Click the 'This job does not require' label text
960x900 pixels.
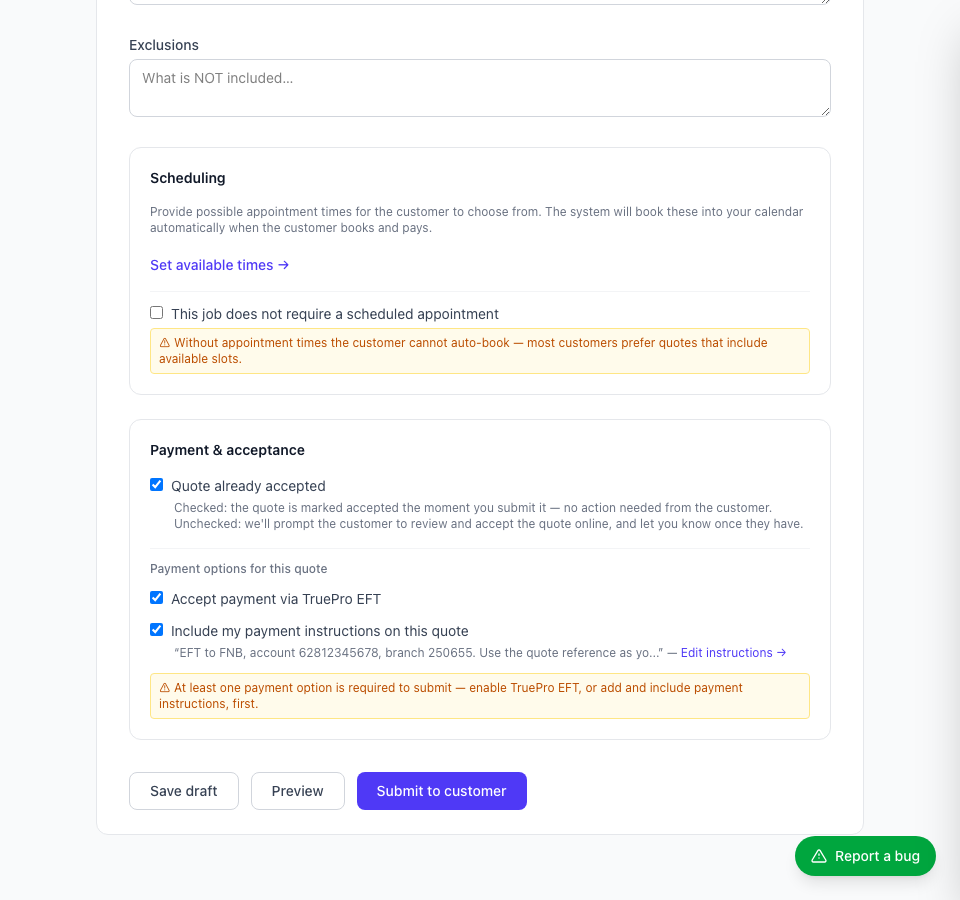[335, 314]
